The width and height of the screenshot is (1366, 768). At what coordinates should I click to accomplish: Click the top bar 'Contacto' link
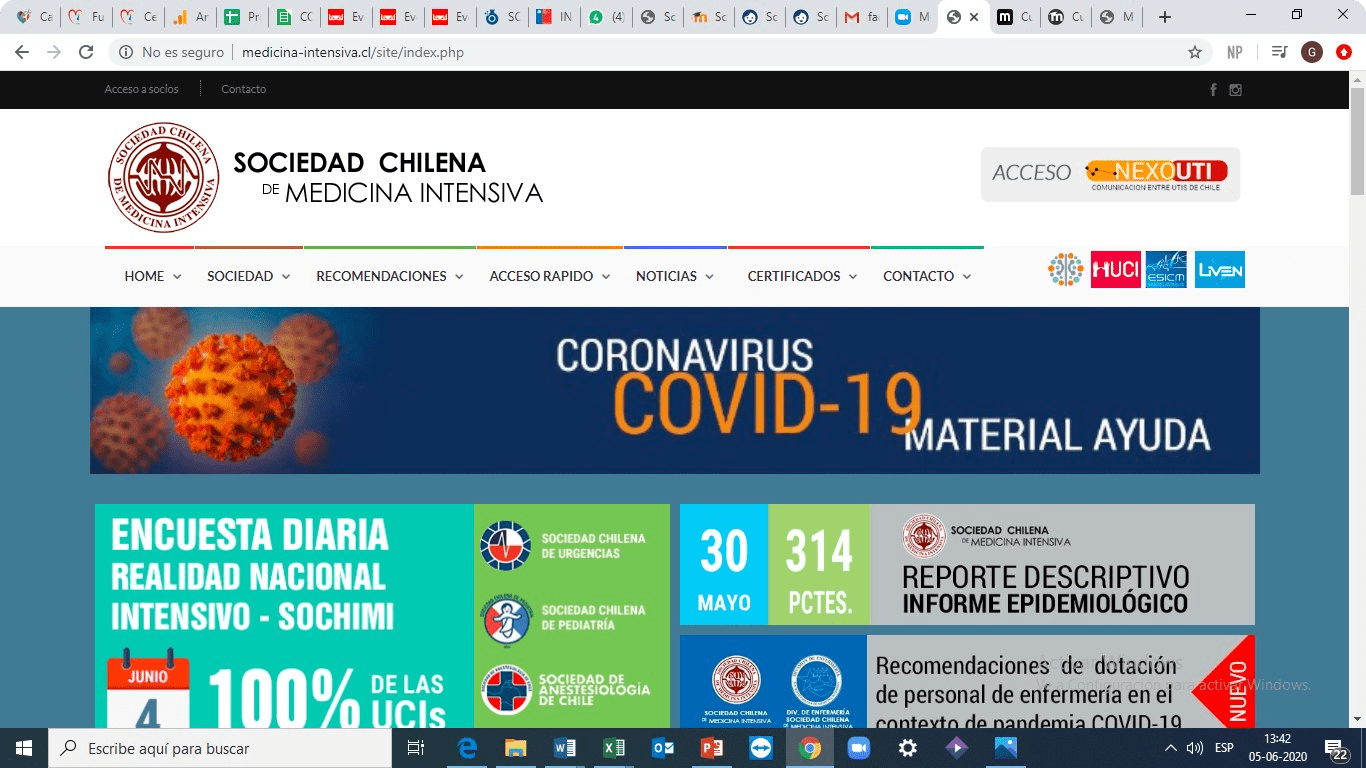[244, 89]
